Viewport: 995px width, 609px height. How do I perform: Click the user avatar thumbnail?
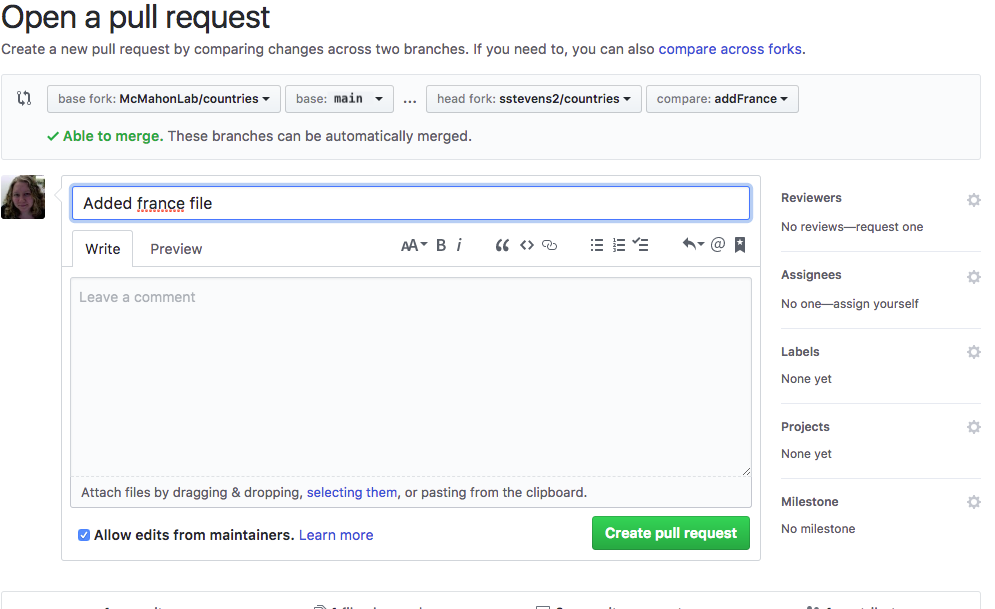click(x=23, y=197)
